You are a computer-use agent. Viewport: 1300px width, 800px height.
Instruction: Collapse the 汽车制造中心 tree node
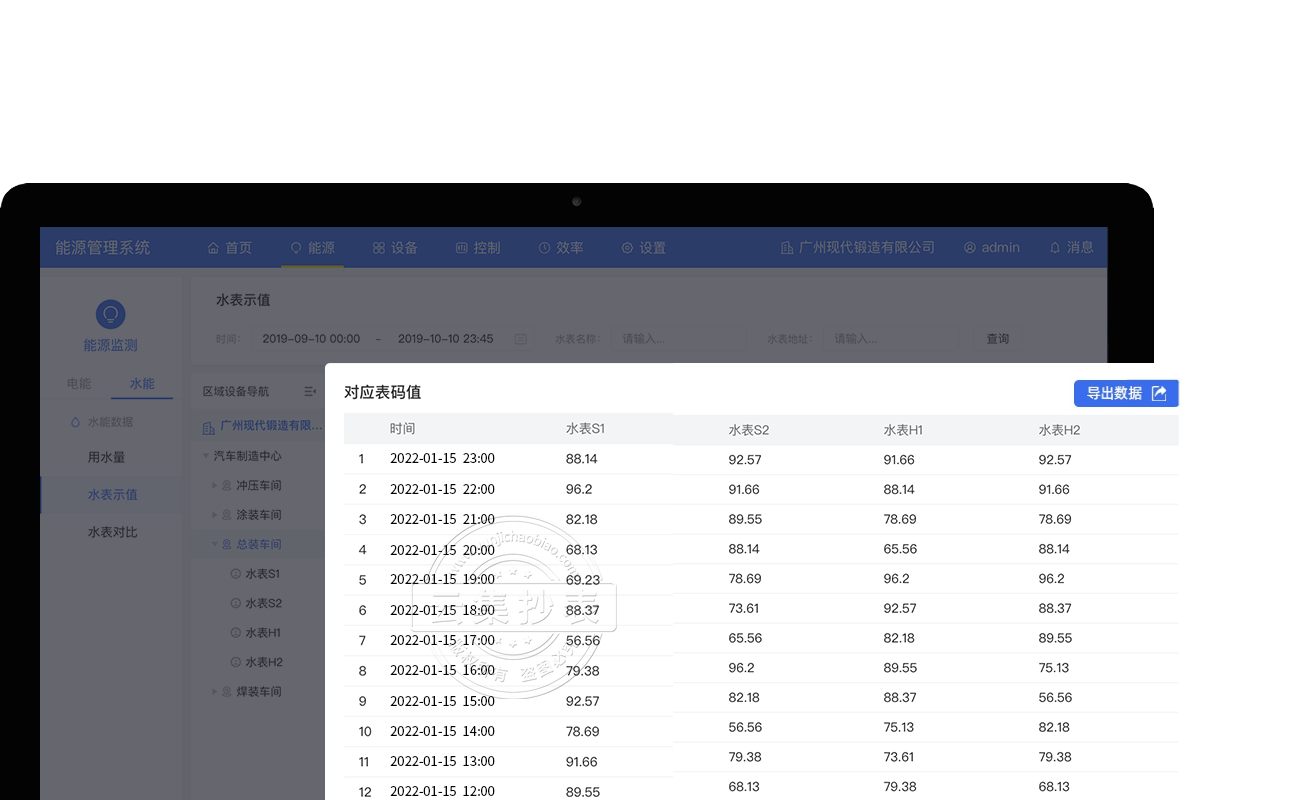tap(206, 456)
